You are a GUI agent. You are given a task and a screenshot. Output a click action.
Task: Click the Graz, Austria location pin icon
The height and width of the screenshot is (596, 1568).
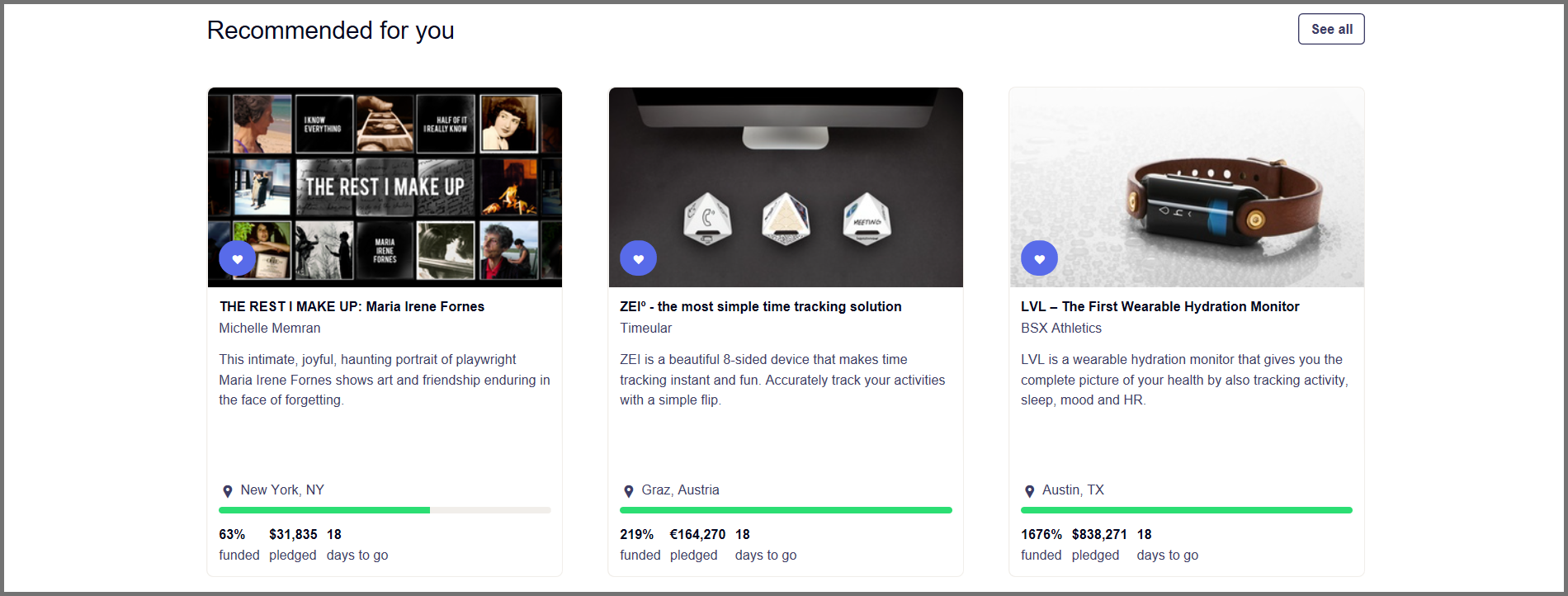tap(628, 491)
